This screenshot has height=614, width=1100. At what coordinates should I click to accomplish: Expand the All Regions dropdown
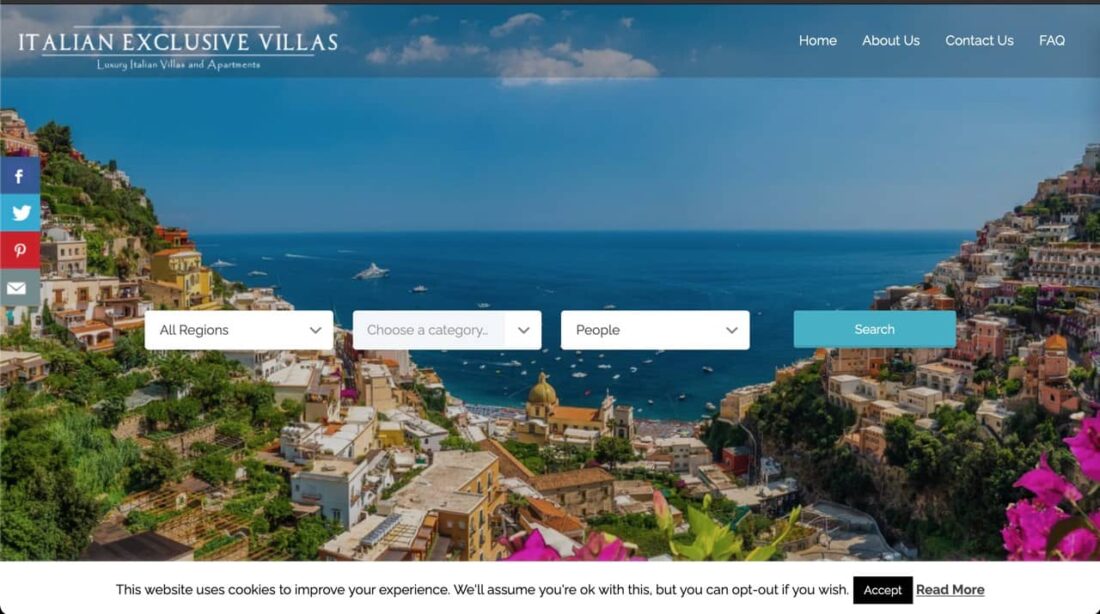(239, 330)
